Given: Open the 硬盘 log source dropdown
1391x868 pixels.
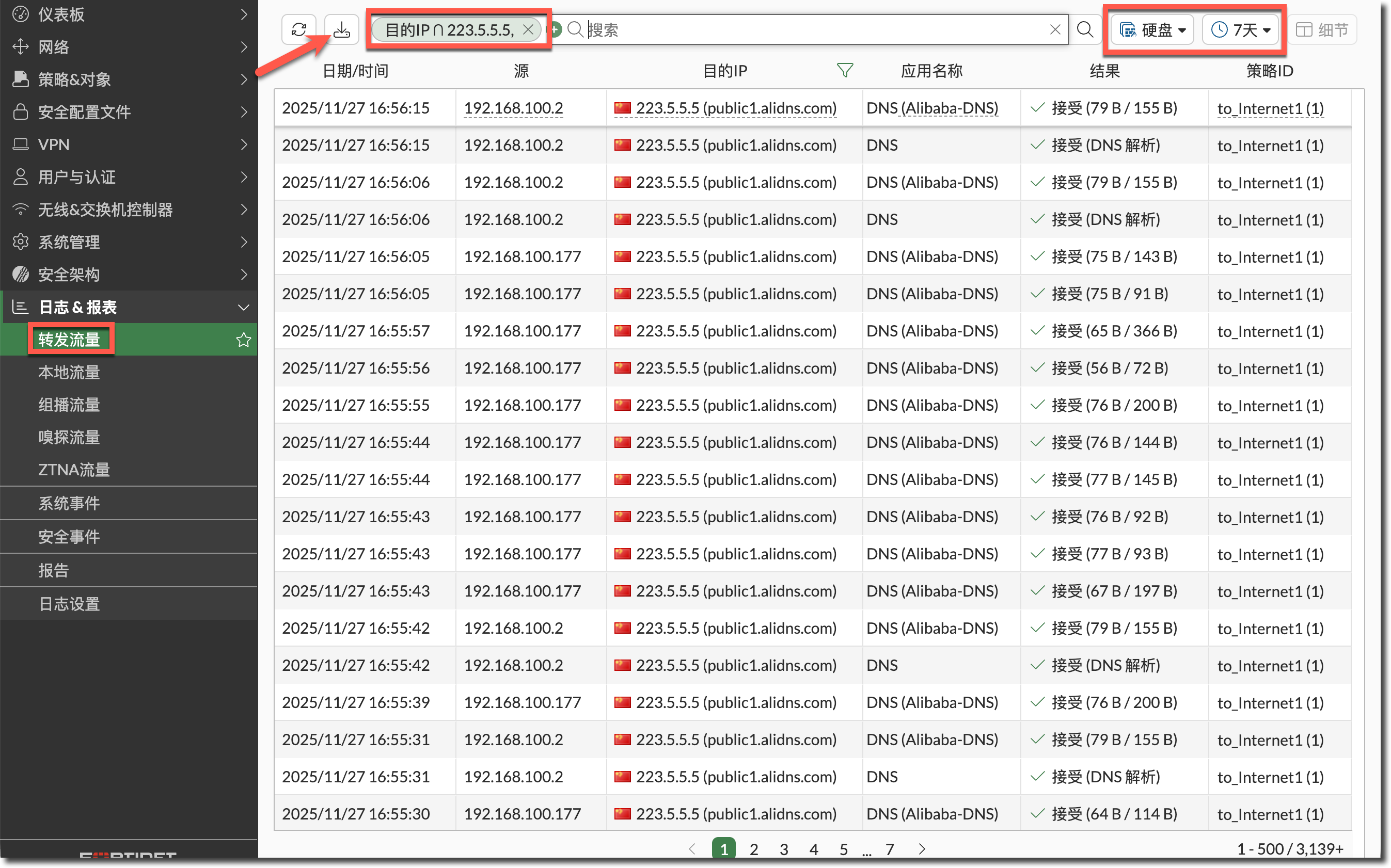Looking at the screenshot, I should [x=1152, y=29].
